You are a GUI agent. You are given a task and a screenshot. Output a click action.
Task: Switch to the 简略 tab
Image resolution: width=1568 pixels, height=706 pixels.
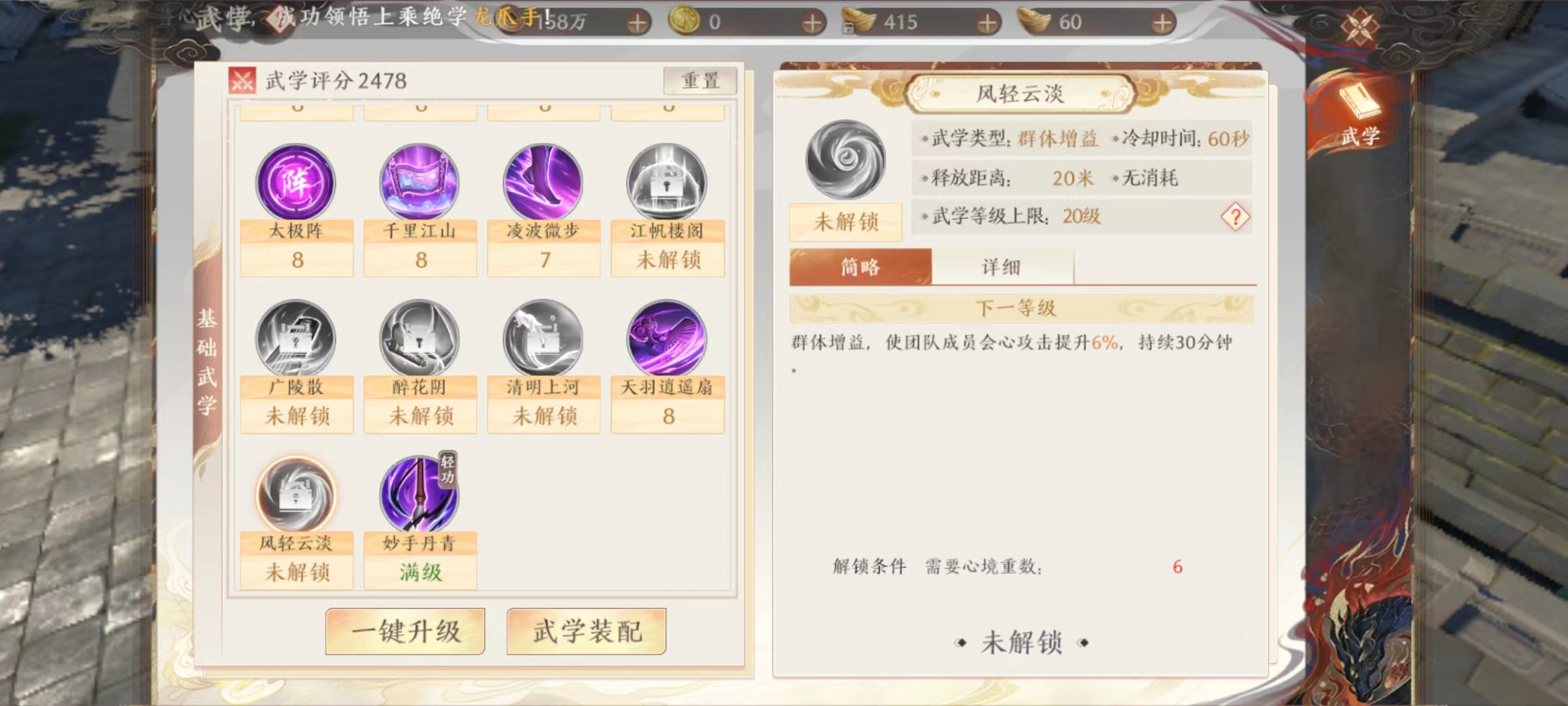click(x=860, y=267)
